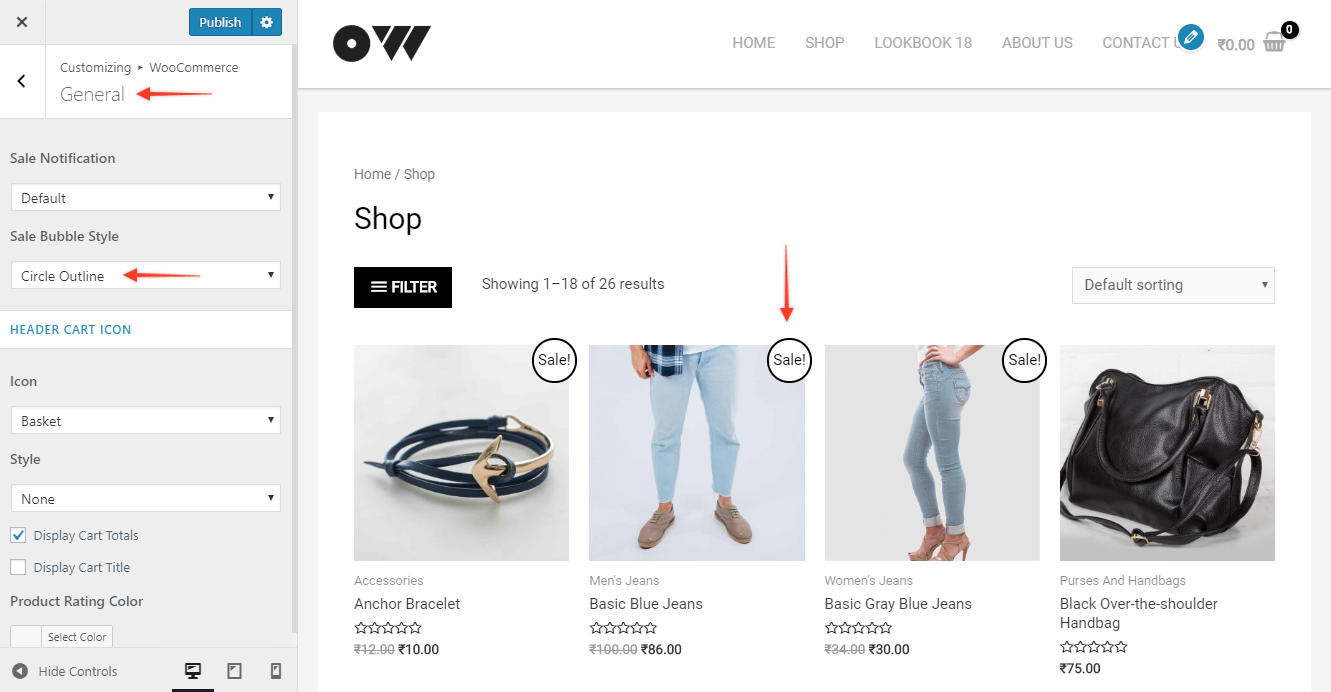Hide Controls toggle at panel bottom
Viewport: 1331px width, 692px height.
pyautogui.click(x=65, y=671)
